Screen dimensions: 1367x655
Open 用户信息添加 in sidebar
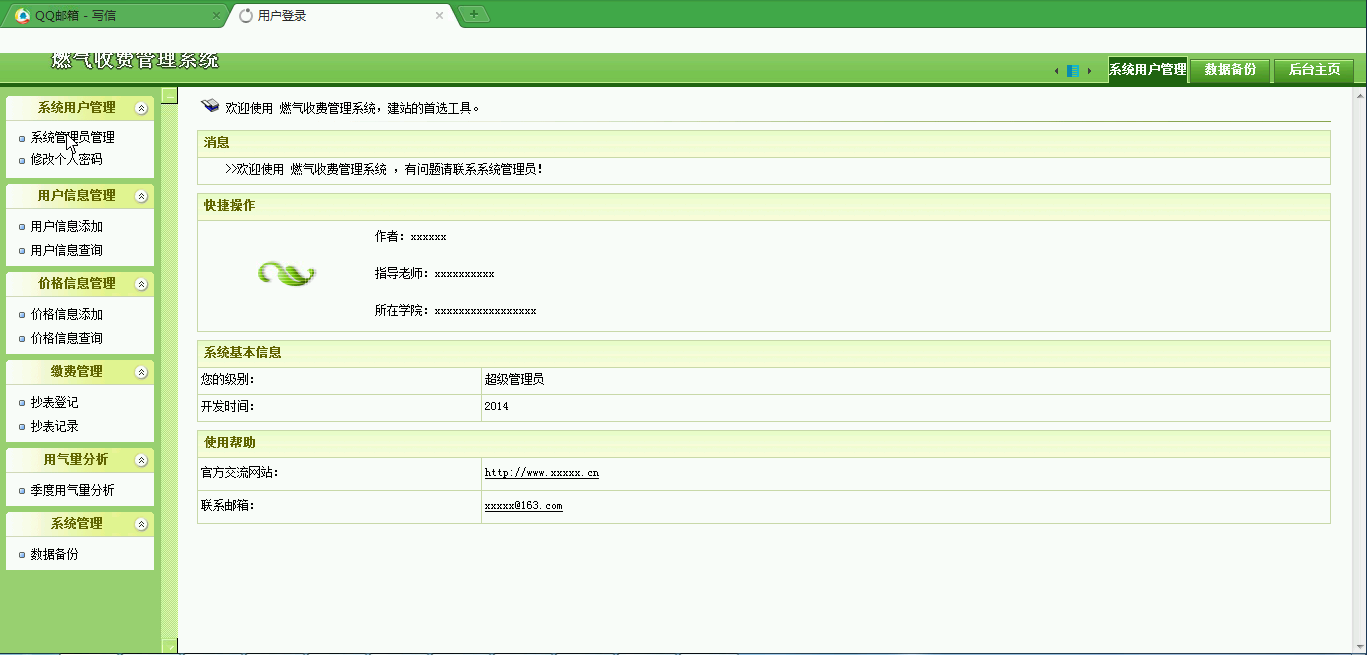[66, 227]
